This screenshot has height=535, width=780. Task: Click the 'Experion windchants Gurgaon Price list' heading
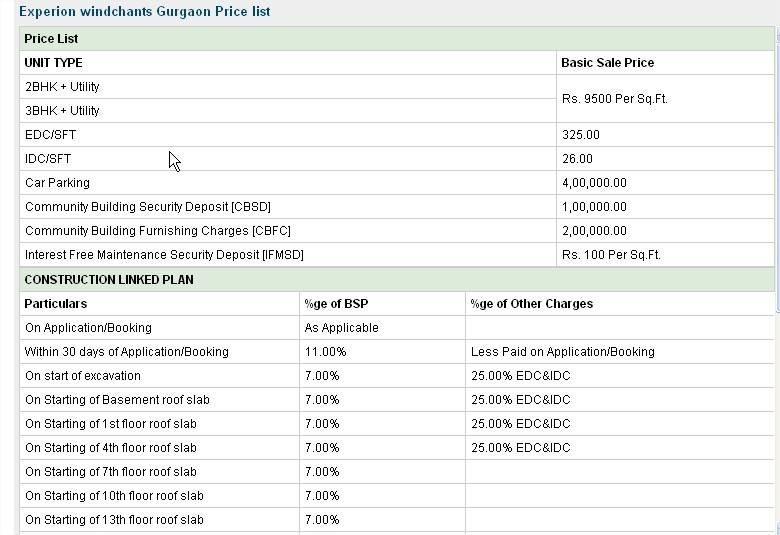[144, 11]
